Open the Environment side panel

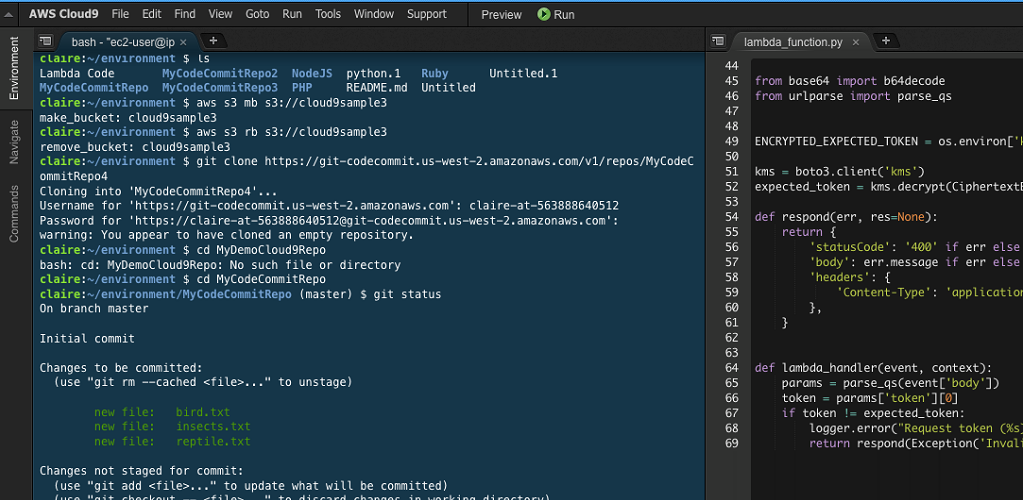pos(14,68)
